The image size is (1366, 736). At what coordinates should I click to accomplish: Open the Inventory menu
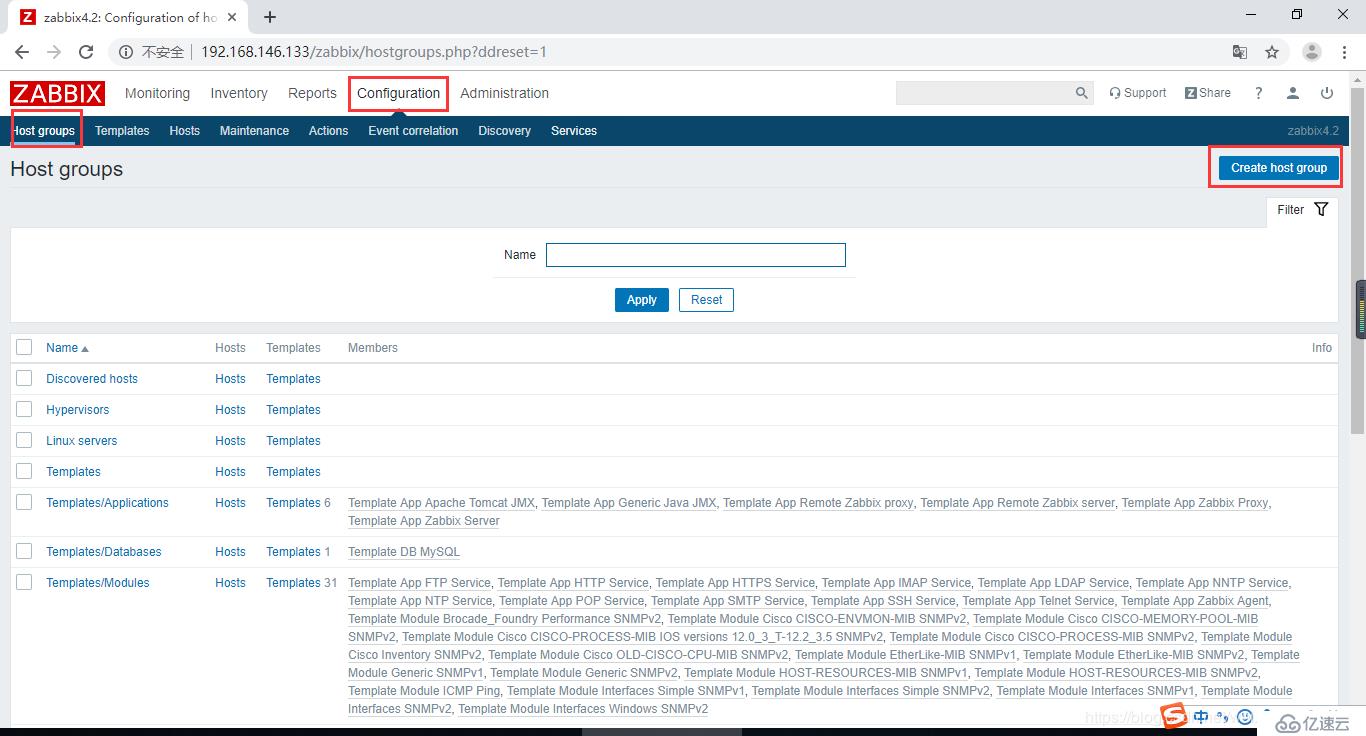[239, 93]
